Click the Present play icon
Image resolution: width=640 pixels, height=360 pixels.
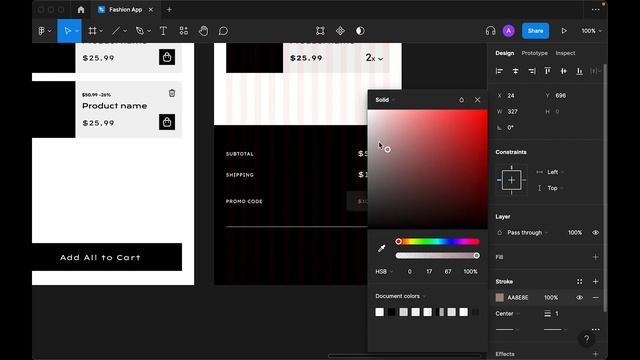pyautogui.click(x=564, y=31)
